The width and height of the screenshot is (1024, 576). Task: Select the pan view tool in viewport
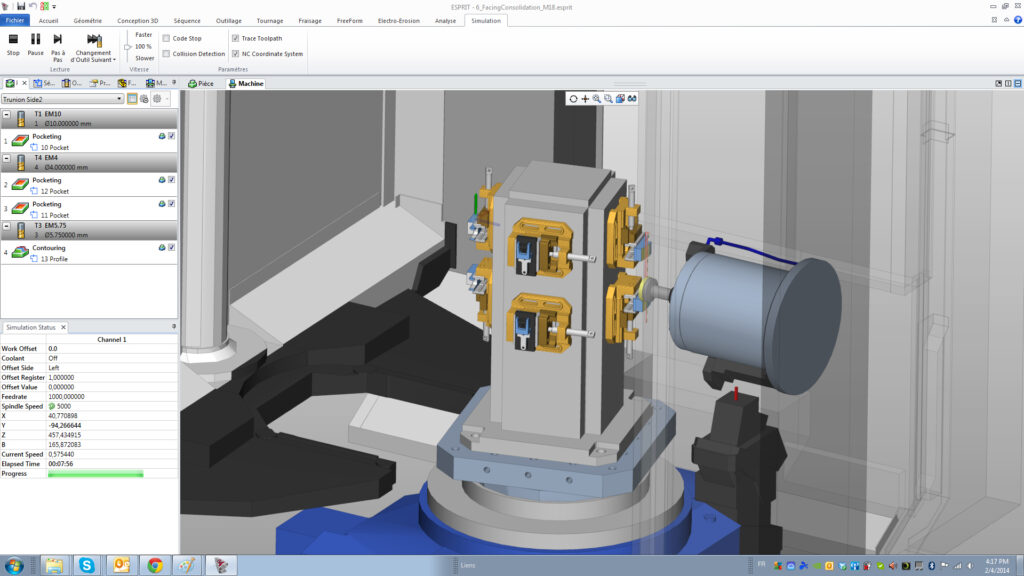pos(585,98)
